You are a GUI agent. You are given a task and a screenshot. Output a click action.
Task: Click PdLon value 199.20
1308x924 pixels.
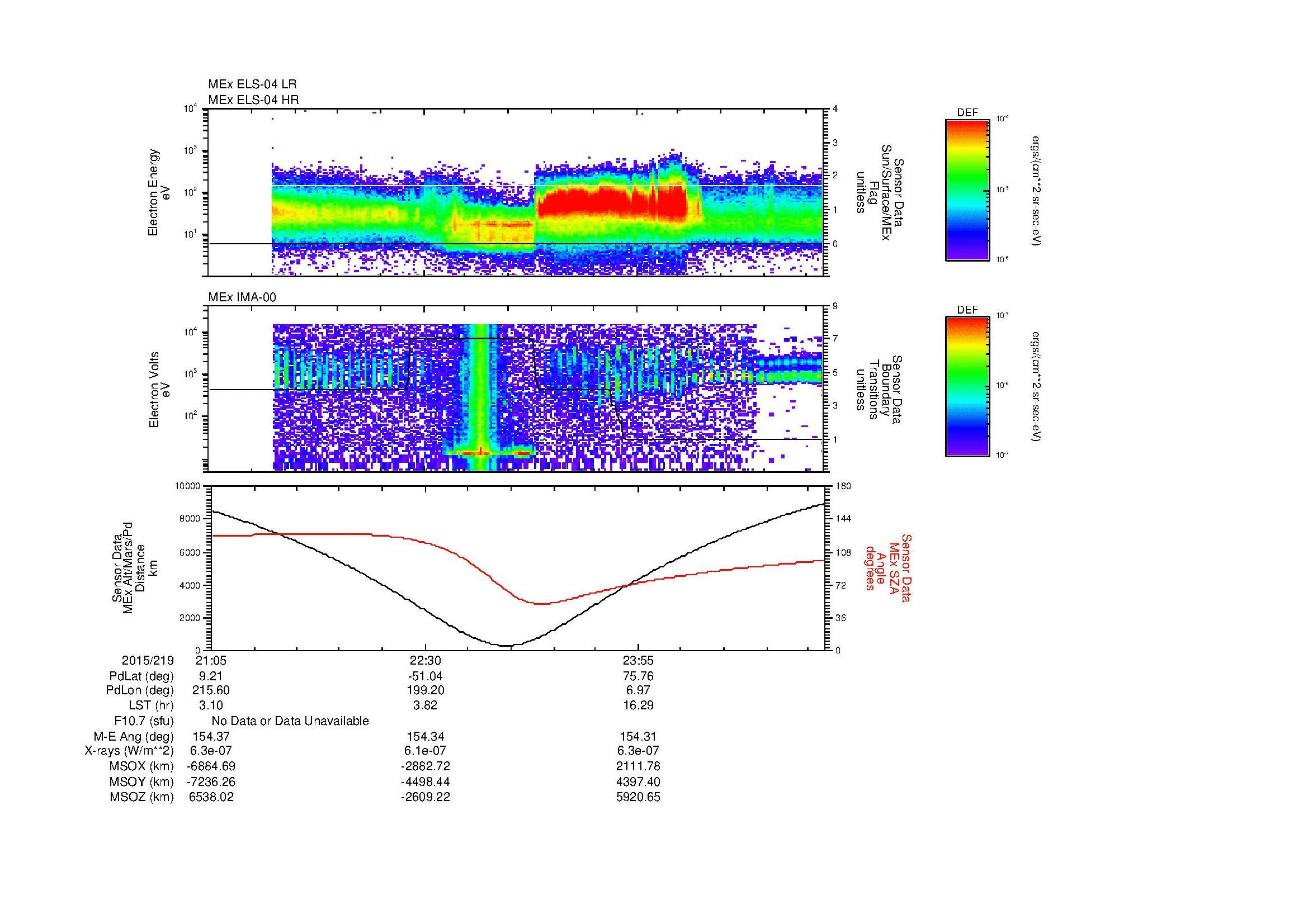425,690
